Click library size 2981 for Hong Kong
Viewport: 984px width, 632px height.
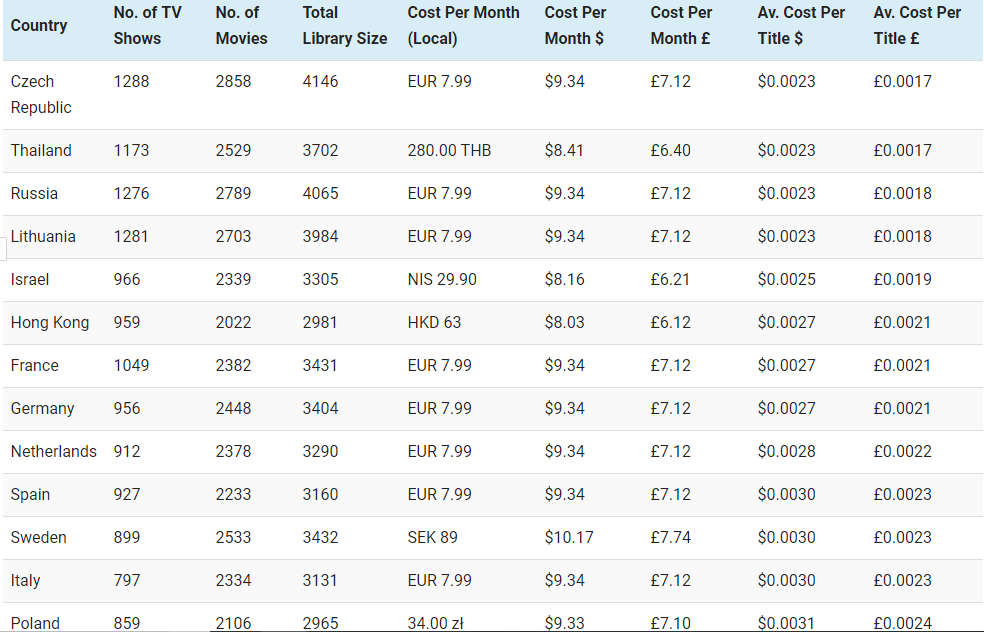[320, 323]
